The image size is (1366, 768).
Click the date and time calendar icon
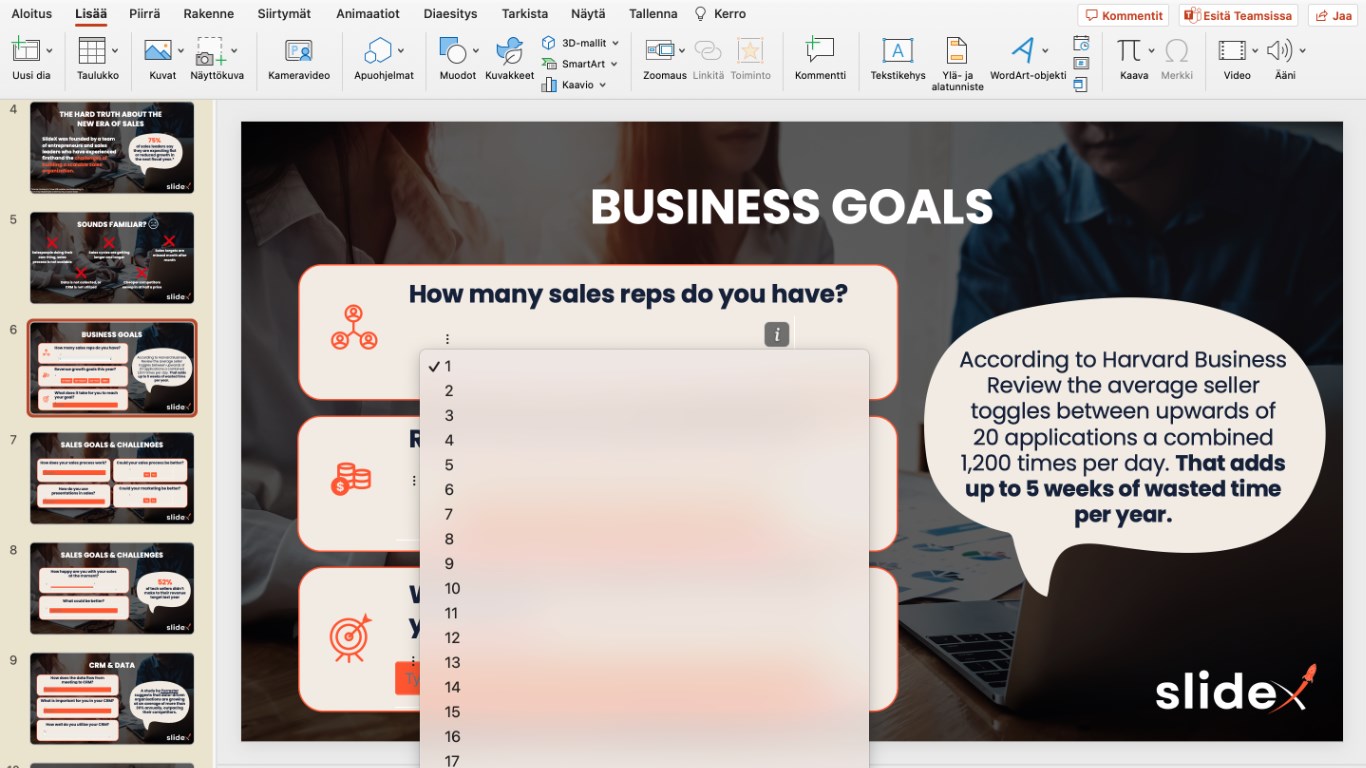tap(1081, 43)
